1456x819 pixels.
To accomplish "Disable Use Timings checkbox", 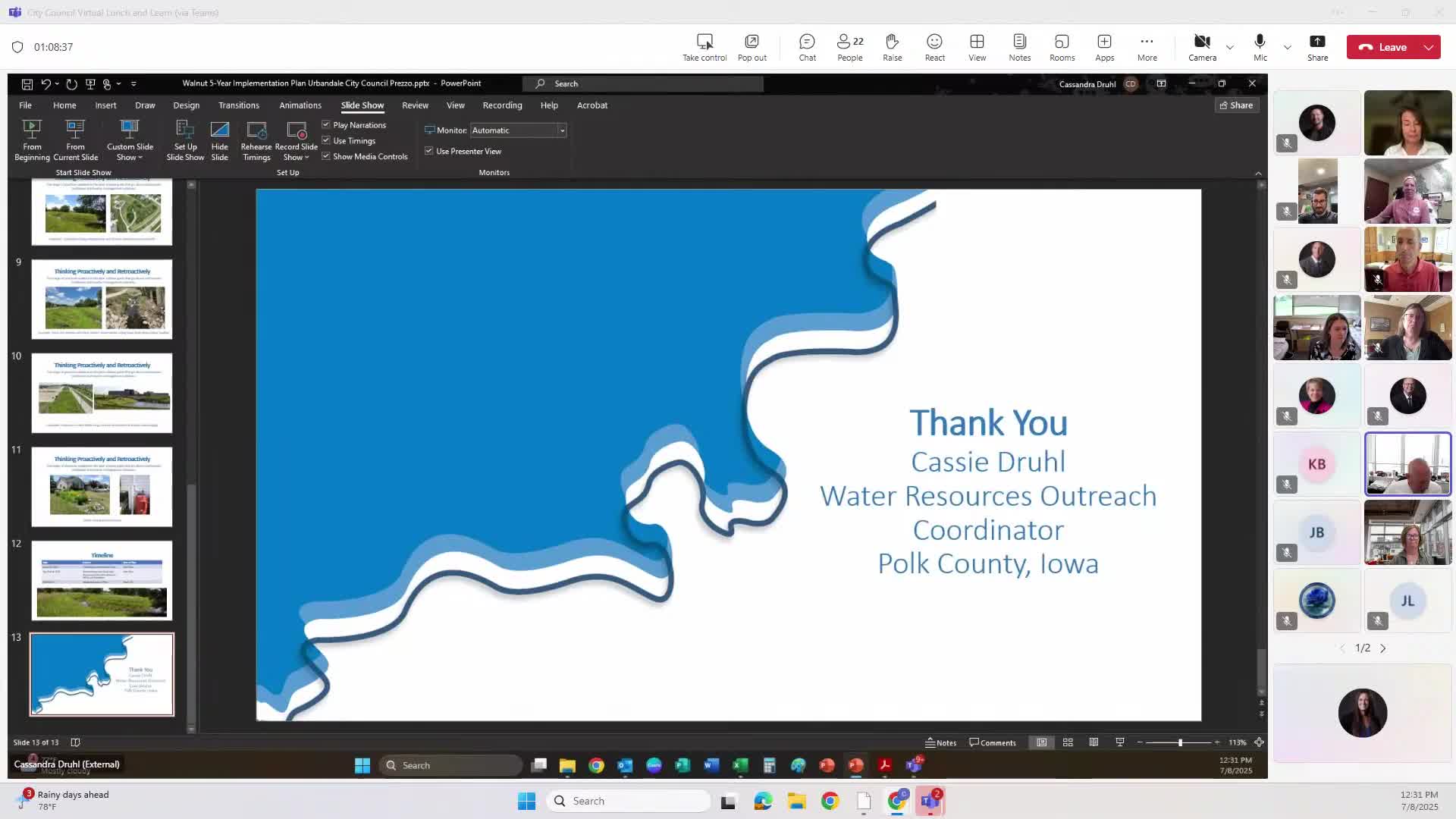I will point(325,140).
